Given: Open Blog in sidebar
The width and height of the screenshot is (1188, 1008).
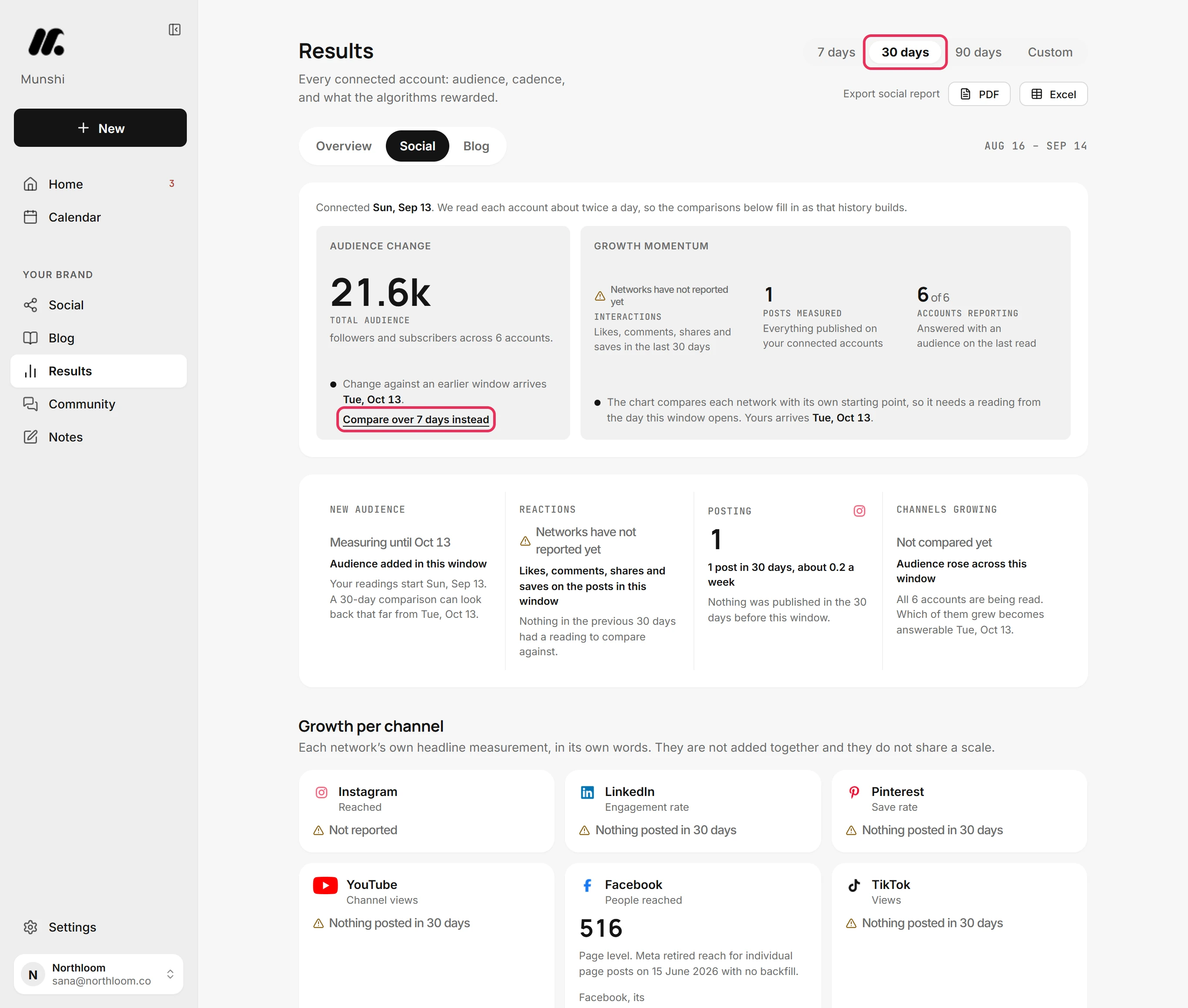Looking at the screenshot, I should (99, 338).
